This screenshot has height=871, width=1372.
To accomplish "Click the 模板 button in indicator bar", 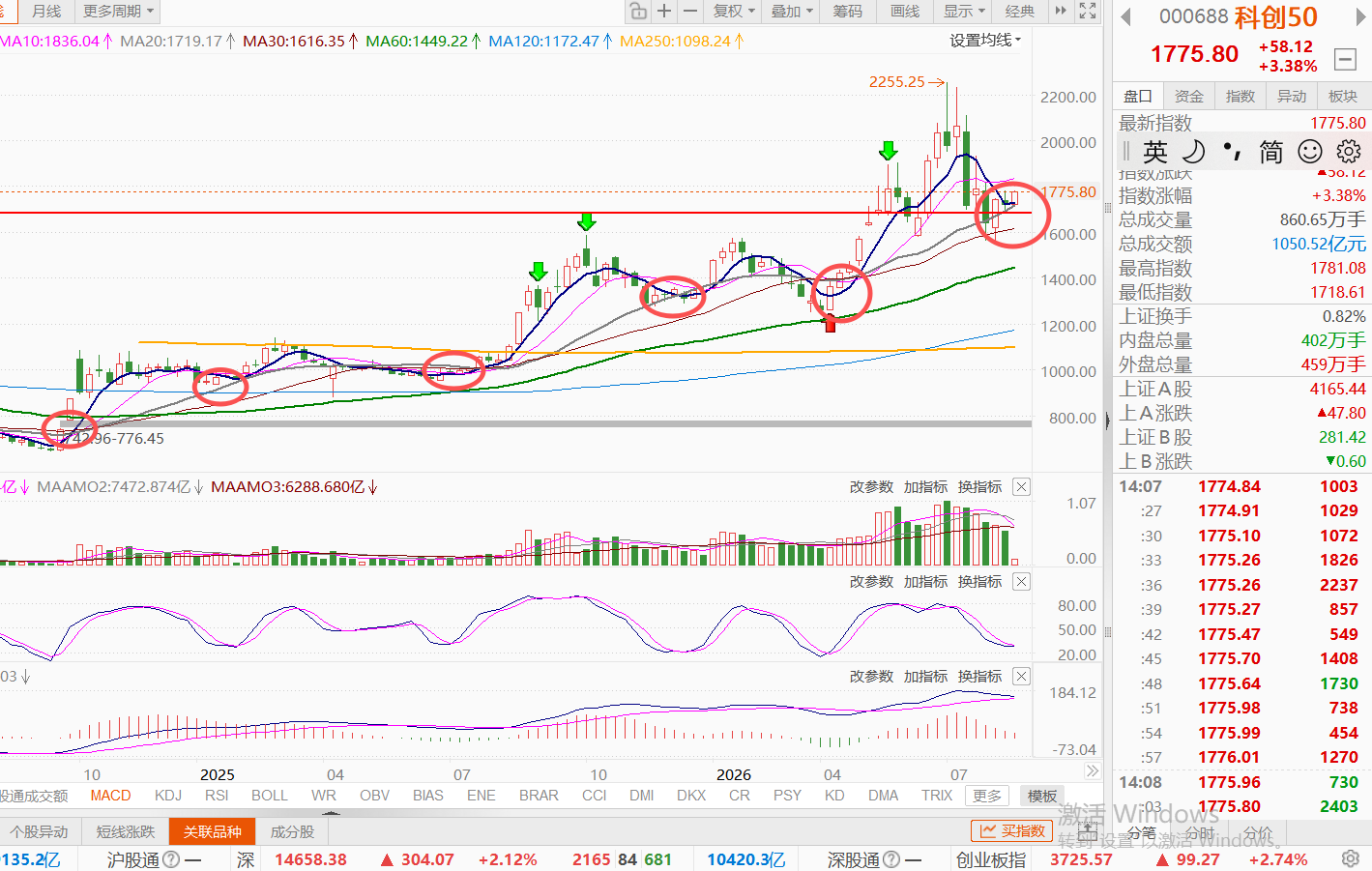I will point(1042,796).
